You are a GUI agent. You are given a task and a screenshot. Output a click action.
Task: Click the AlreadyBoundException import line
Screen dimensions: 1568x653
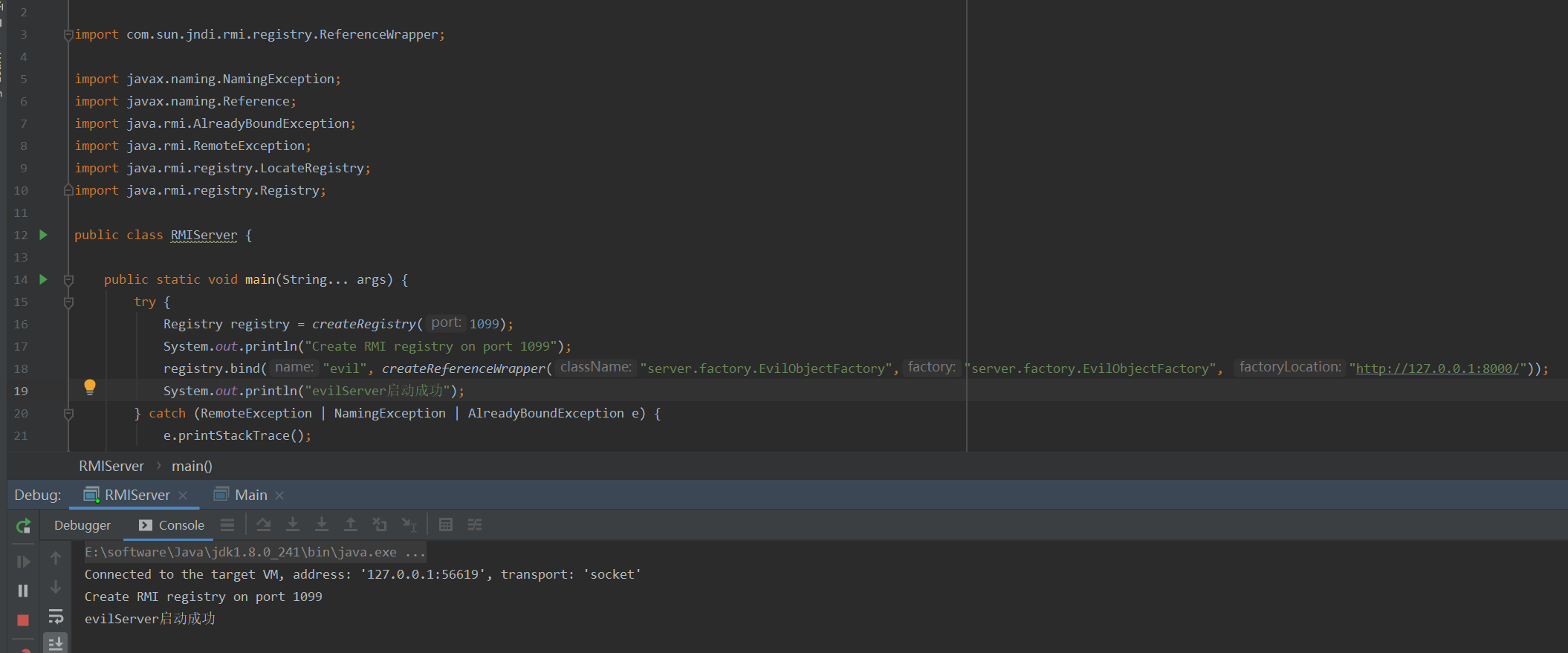pyautogui.click(x=215, y=123)
